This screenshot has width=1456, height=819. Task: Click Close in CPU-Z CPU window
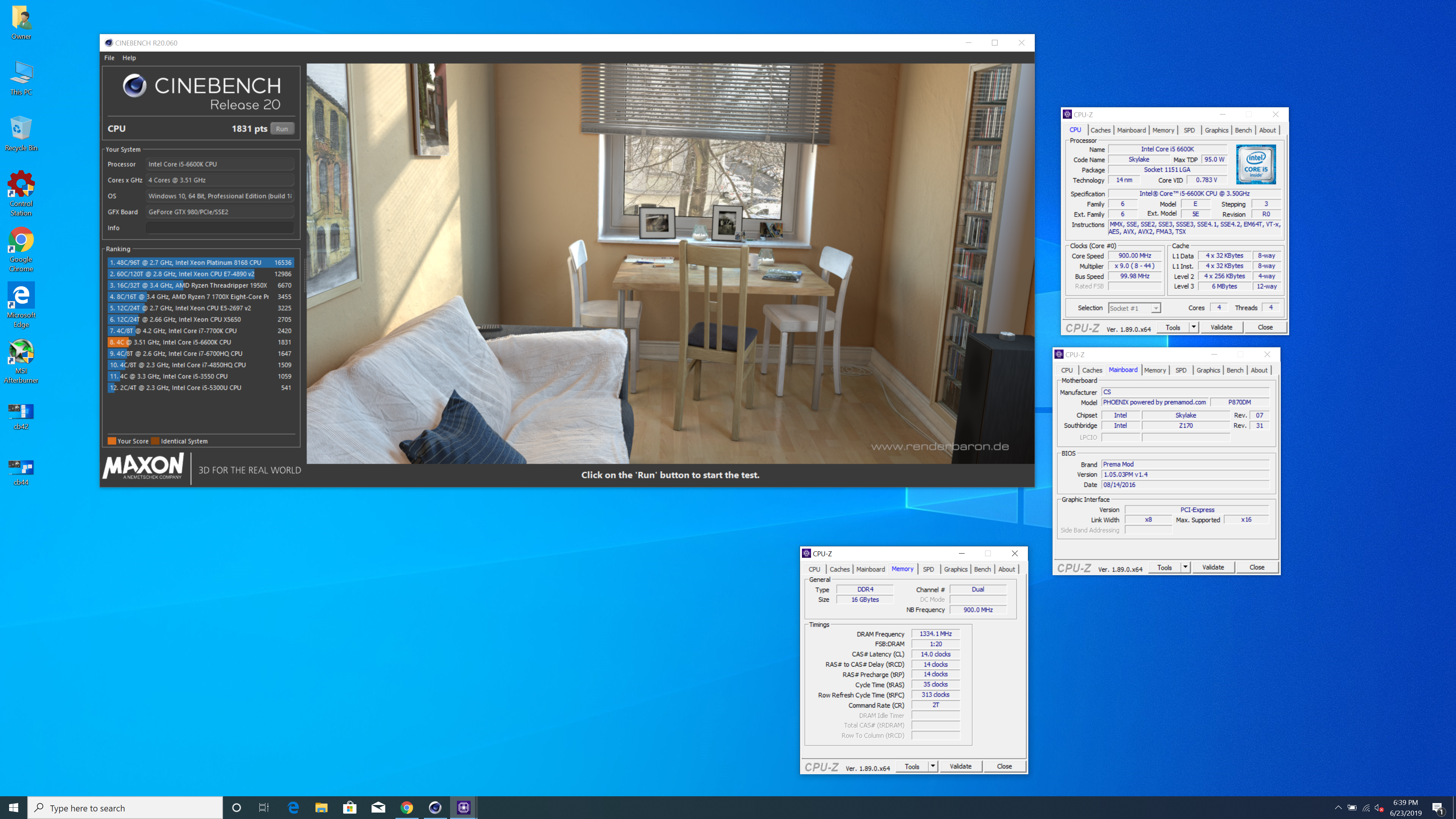(x=1265, y=327)
